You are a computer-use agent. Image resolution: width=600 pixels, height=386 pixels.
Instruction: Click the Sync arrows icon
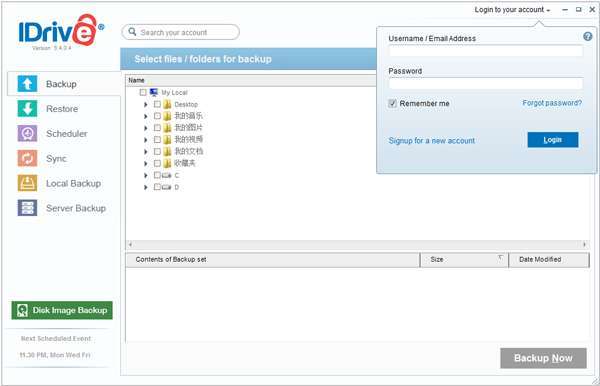[27, 158]
